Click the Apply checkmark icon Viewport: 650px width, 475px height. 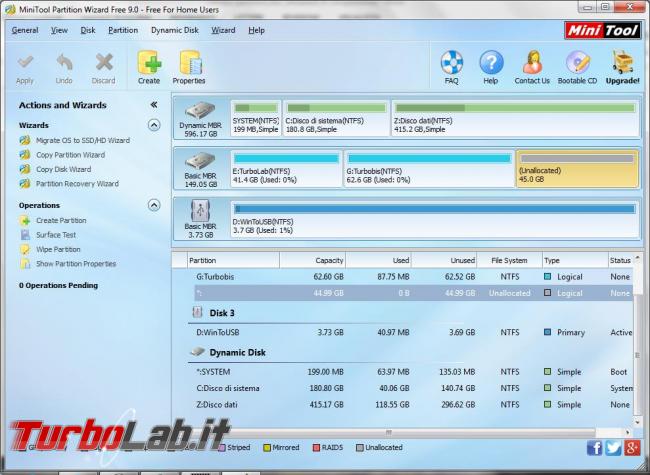tap(25, 63)
